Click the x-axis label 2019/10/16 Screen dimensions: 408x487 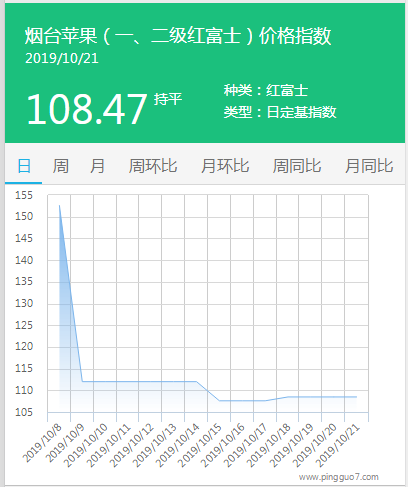pyautogui.click(x=223, y=445)
